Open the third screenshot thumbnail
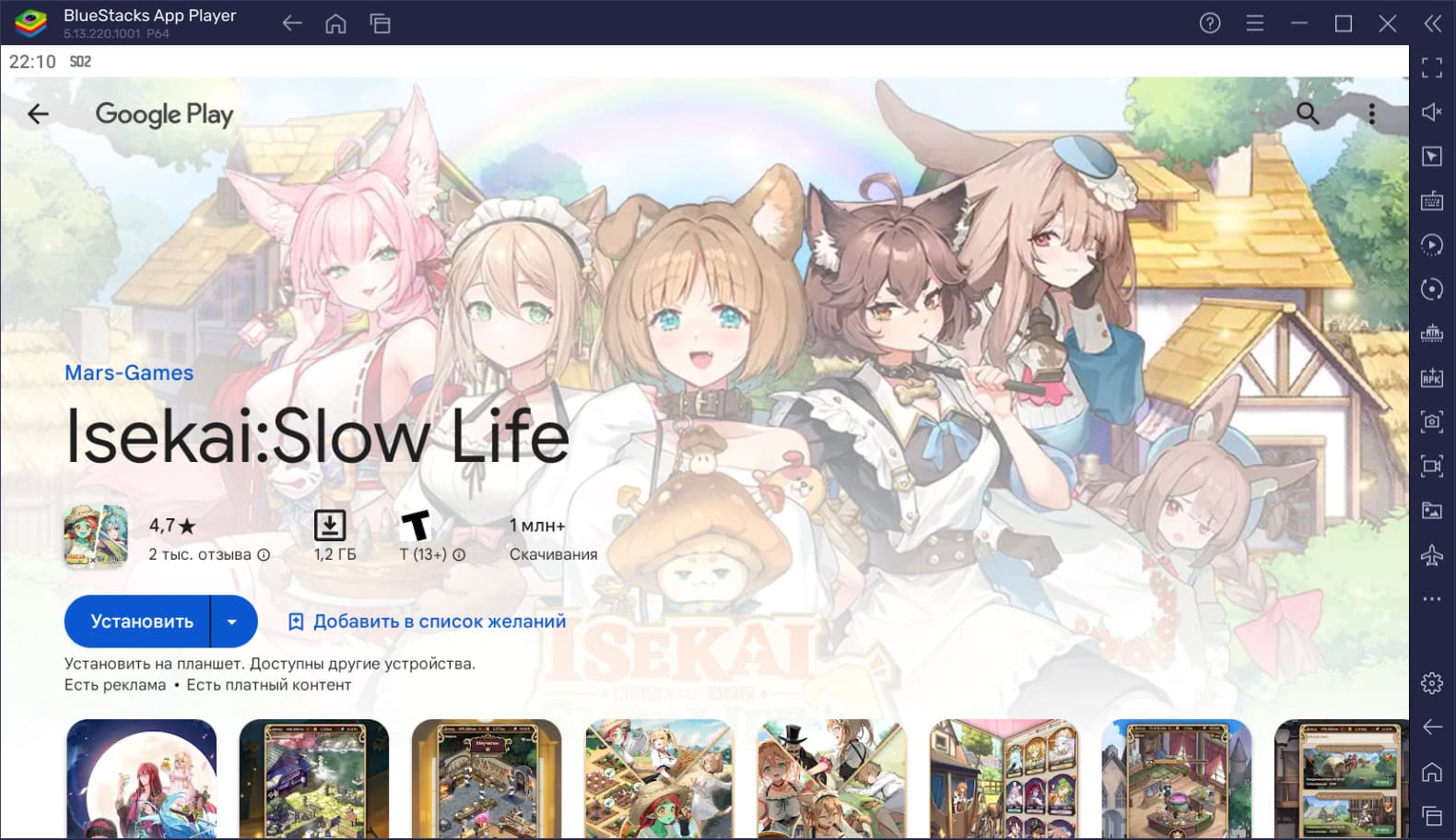This screenshot has height=840, width=1456. click(x=487, y=779)
